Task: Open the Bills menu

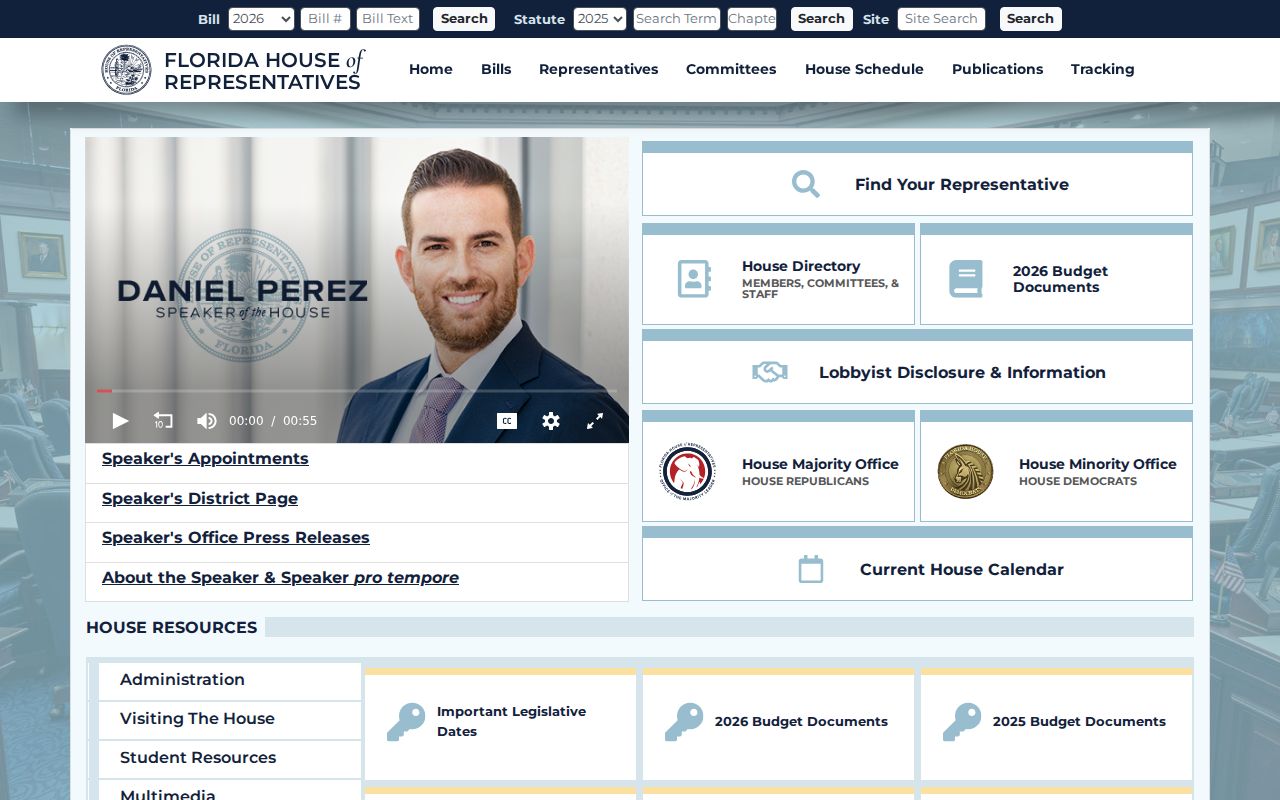Action: click(496, 69)
